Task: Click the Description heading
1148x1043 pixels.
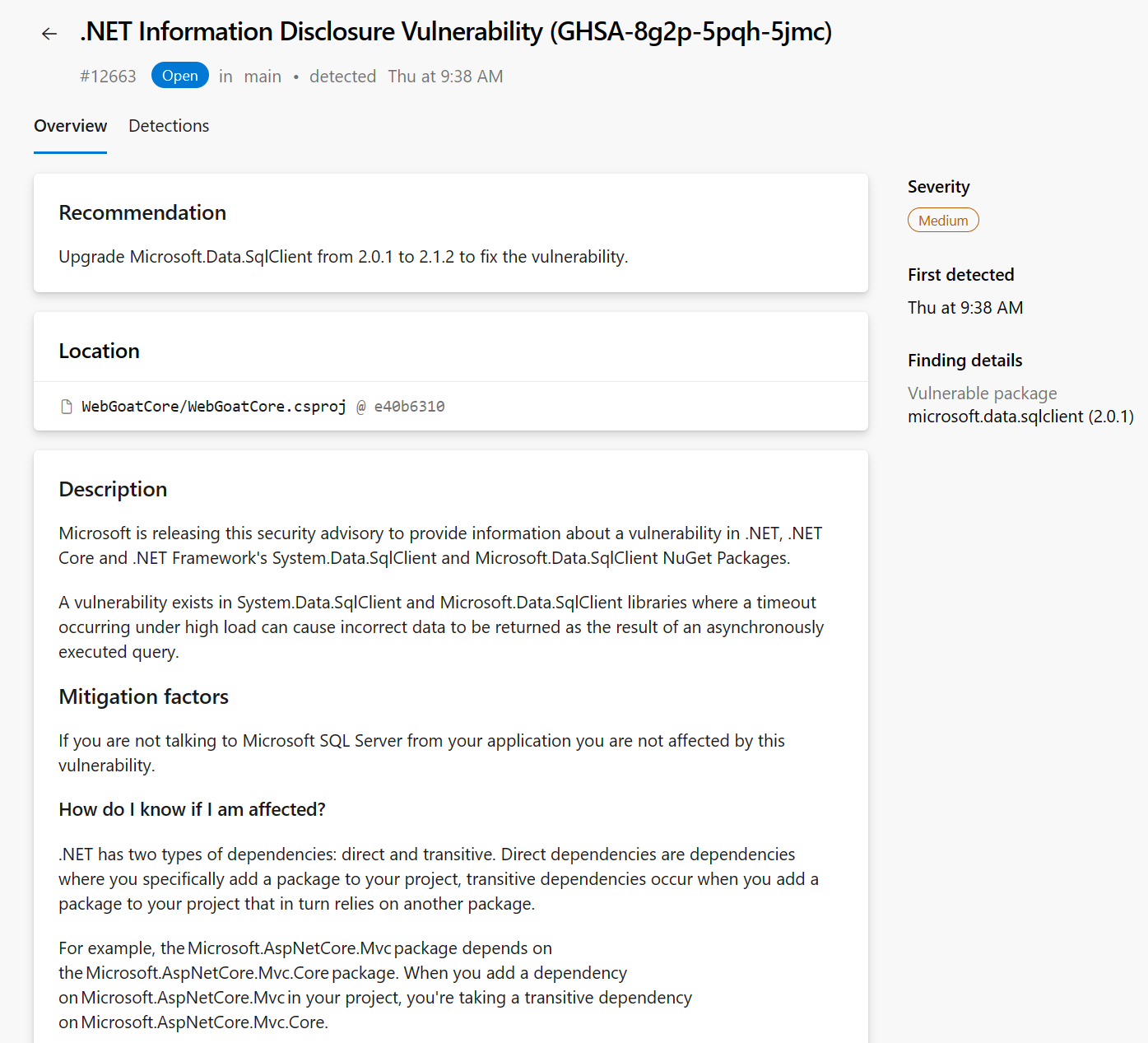Action: tap(113, 489)
